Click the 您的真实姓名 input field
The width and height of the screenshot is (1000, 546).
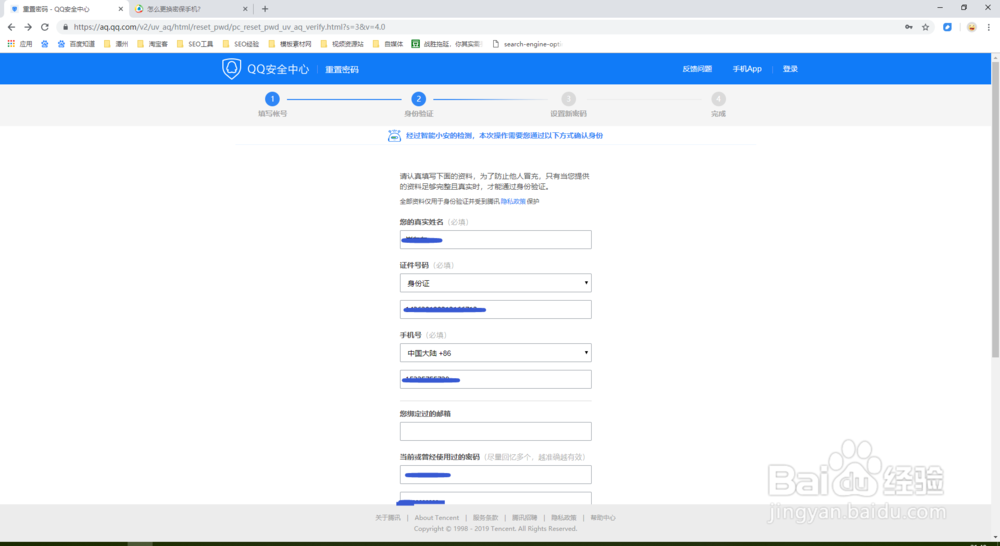coord(496,240)
